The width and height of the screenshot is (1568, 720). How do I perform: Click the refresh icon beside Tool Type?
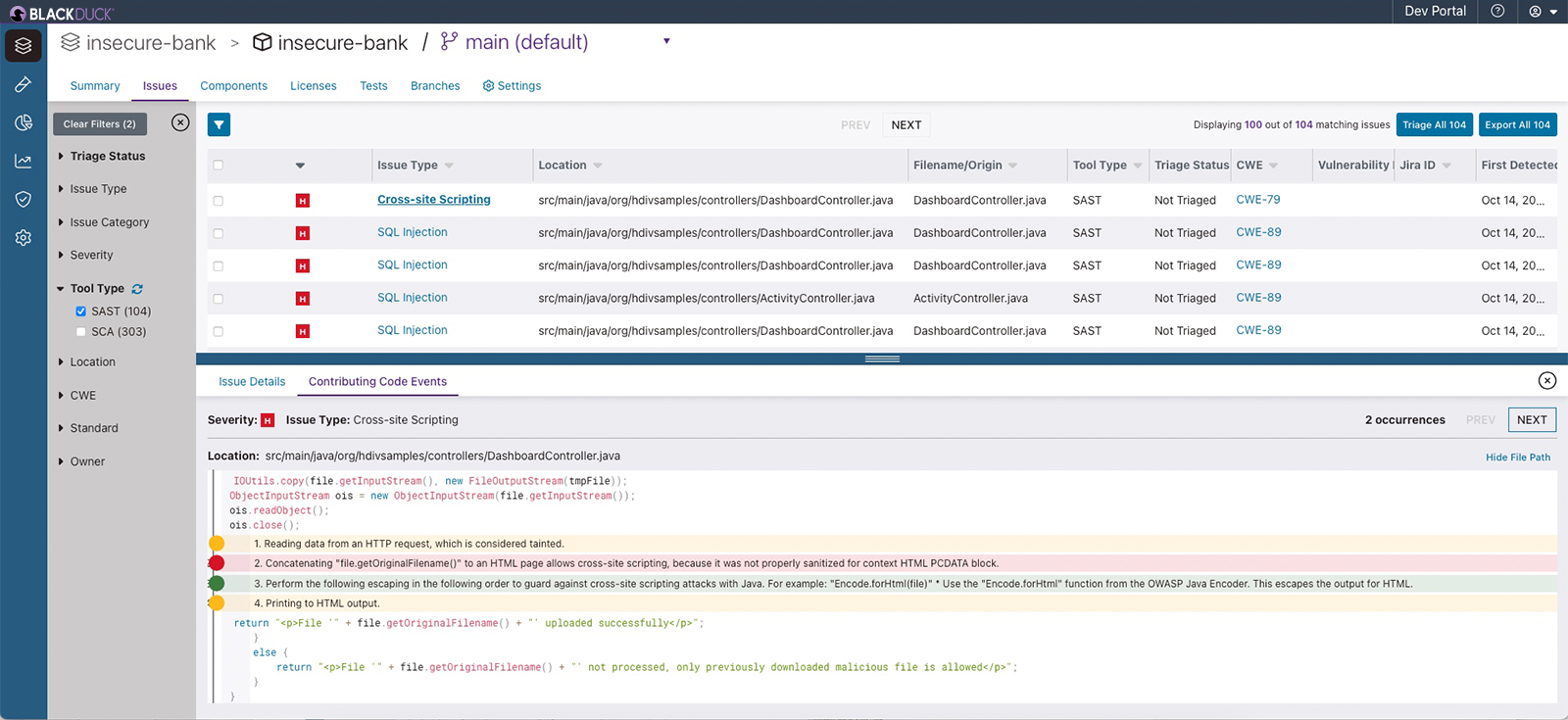pos(137,289)
